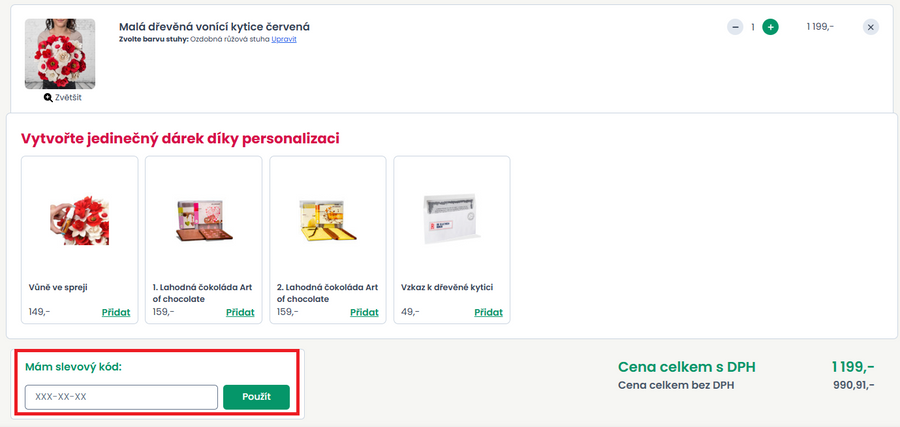Open Vzkaz k dřevěné kytici image
Screen dimensions: 900x427
(x=452, y=218)
